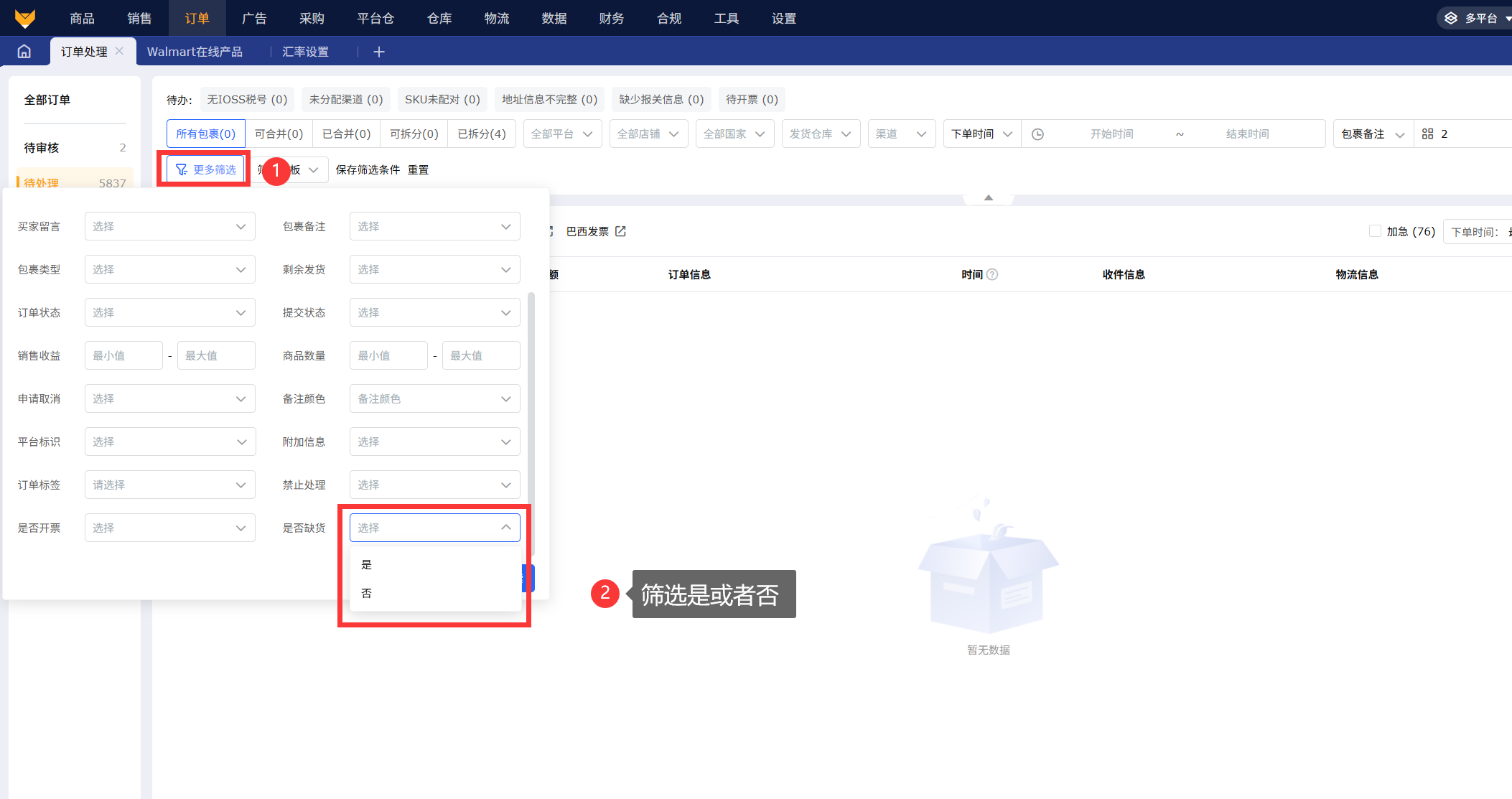
Task: Click the help icon beside 时间 column
Action: (x=992, y=274)
